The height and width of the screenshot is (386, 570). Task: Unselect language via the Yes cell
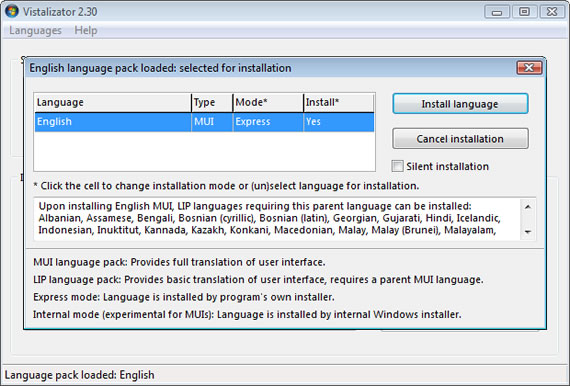click(x=339, y=122)
